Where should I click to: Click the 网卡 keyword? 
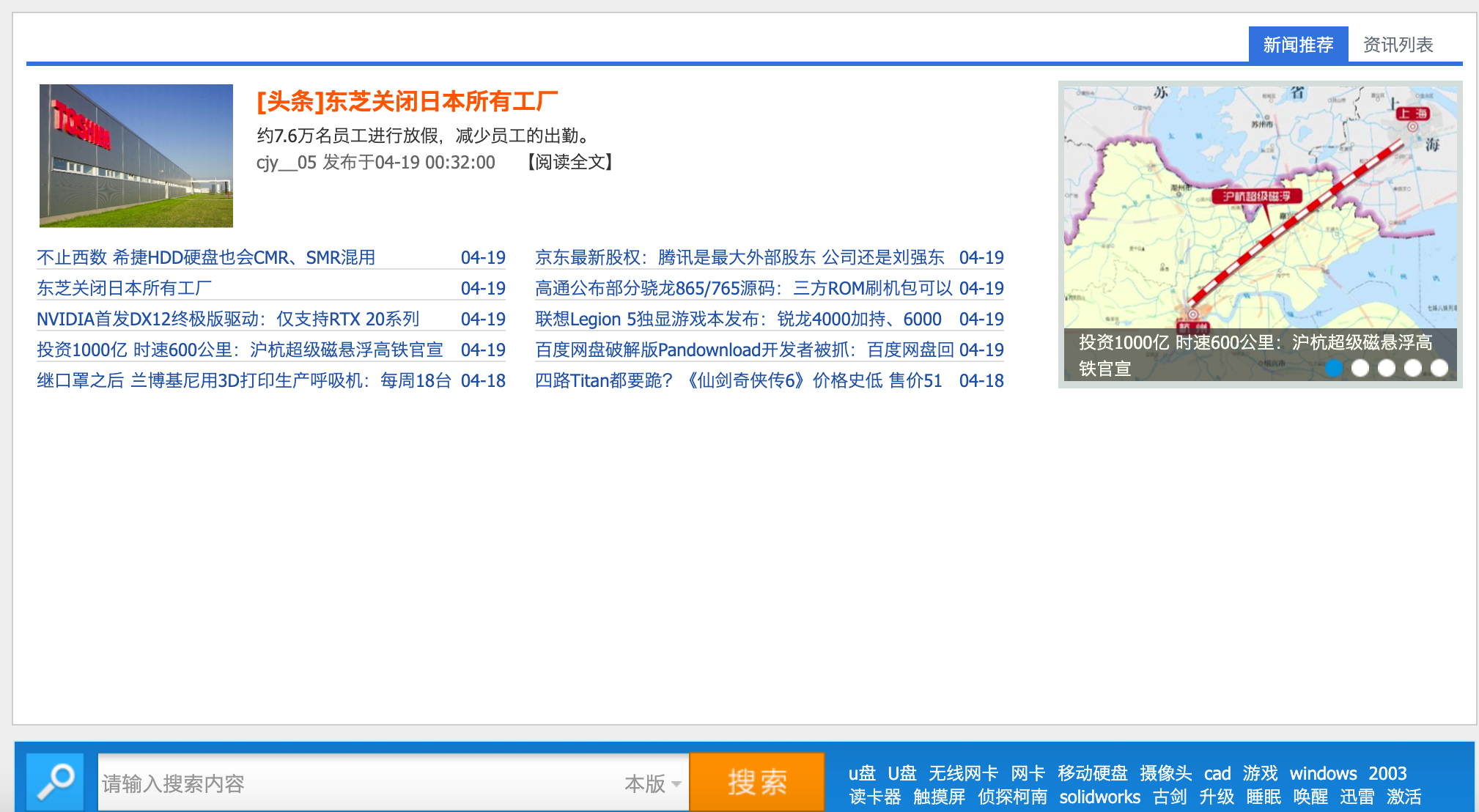(1028, 773)
